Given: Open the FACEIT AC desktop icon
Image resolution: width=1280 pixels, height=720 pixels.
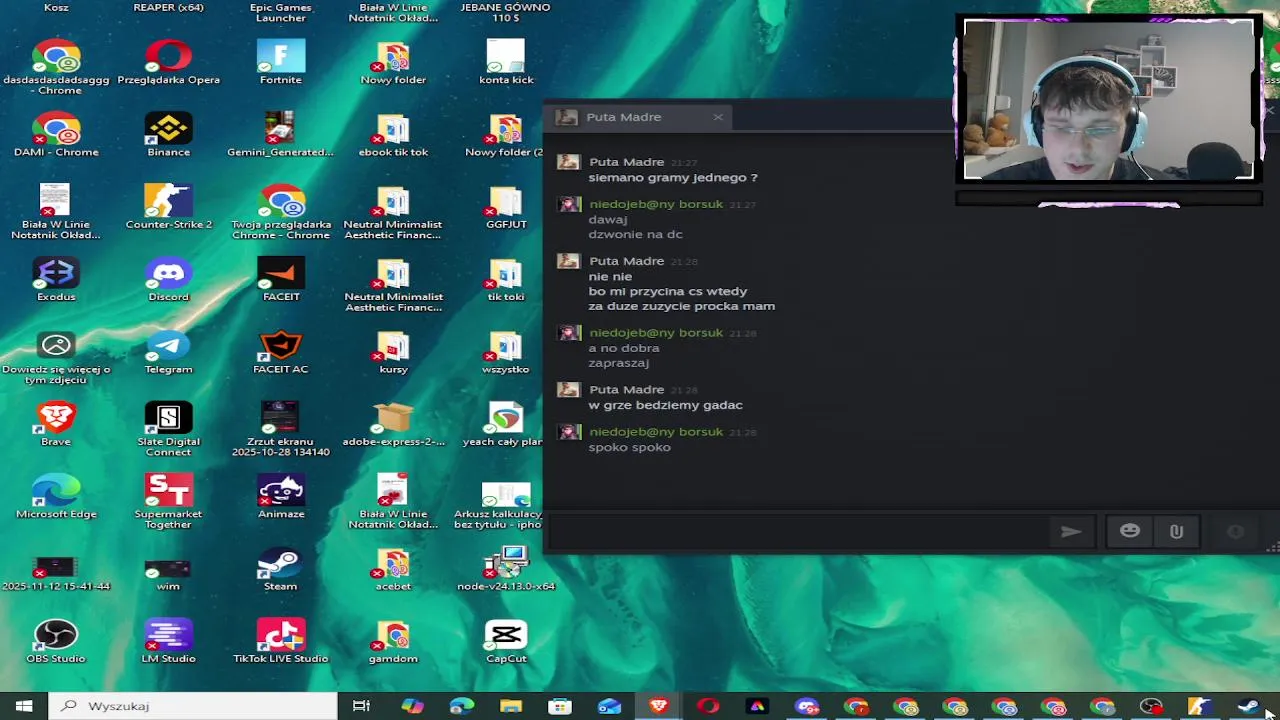Looking at the screenshot, I should [x=281, y=351].
